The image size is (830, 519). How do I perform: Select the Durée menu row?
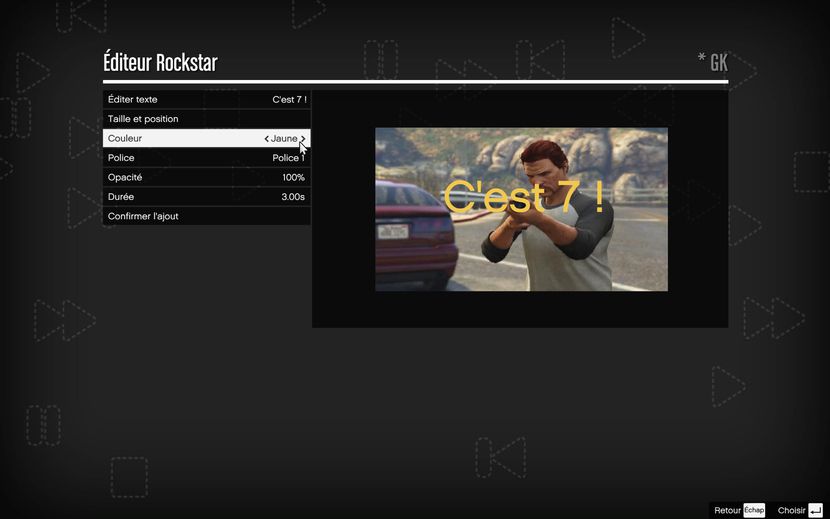[x=206, y=197]
